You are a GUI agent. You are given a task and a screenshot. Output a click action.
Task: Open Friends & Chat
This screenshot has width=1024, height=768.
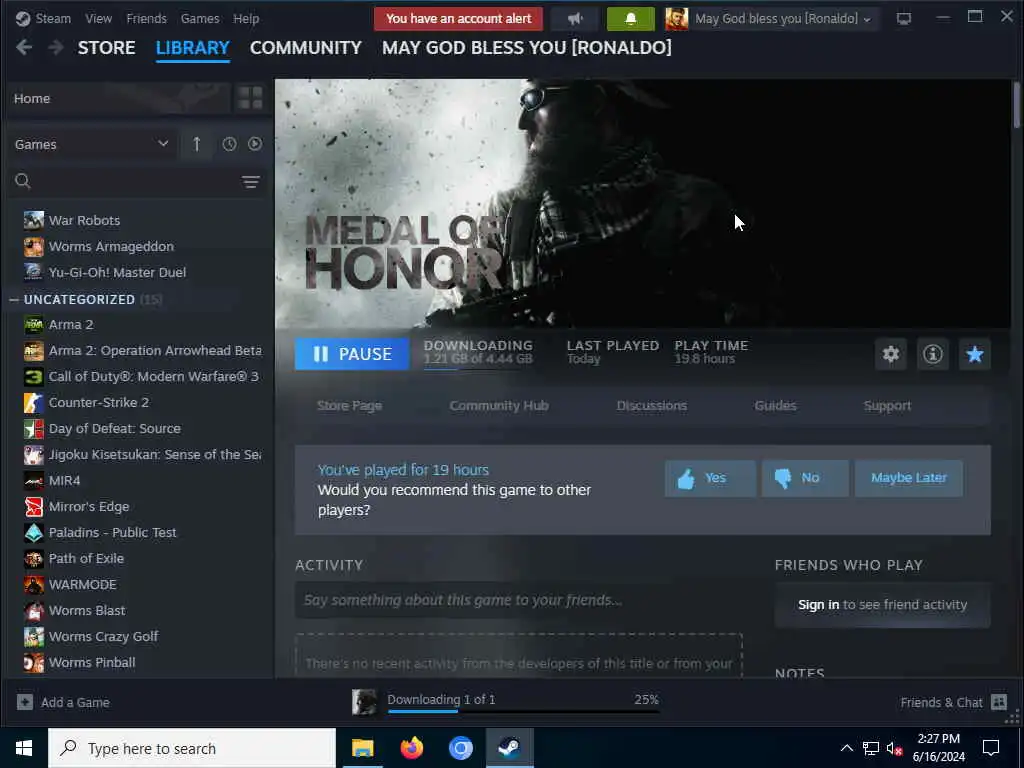pyautogui.click(x=953, y=703)
